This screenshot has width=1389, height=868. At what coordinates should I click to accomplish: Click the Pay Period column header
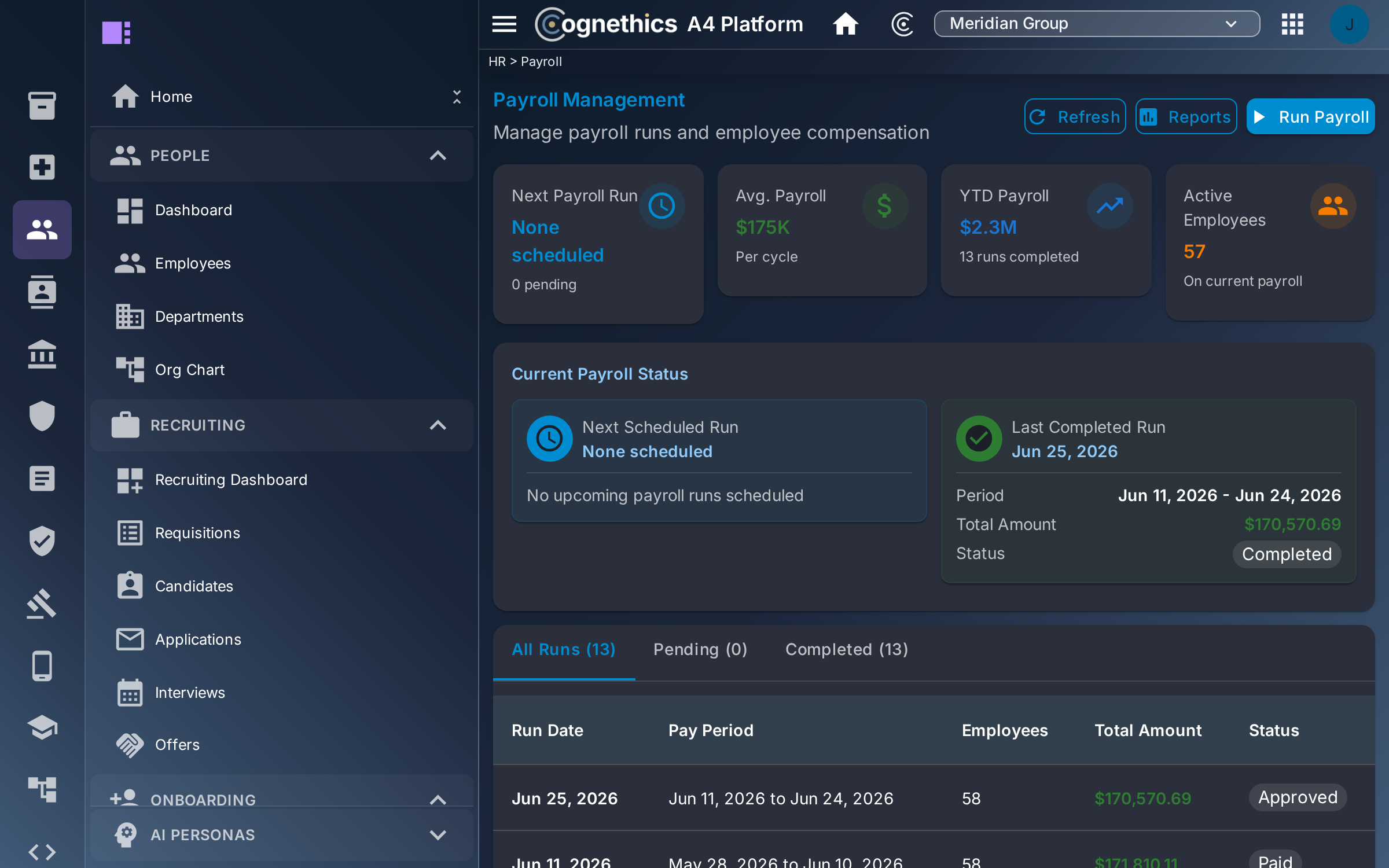[x=711, y=730]
